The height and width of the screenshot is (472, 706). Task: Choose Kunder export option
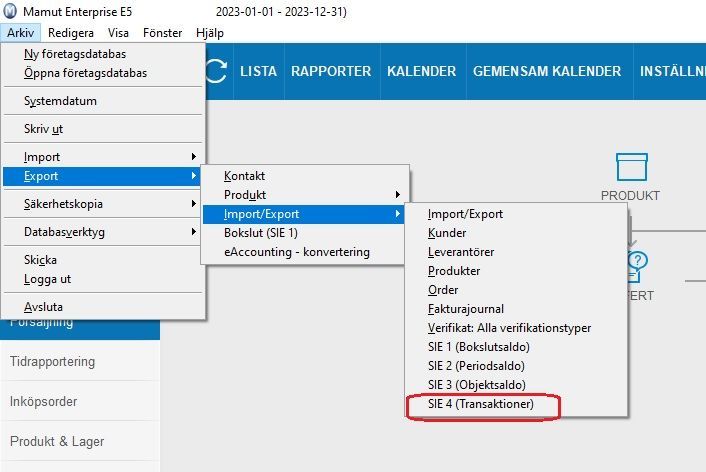coord(516,233)
